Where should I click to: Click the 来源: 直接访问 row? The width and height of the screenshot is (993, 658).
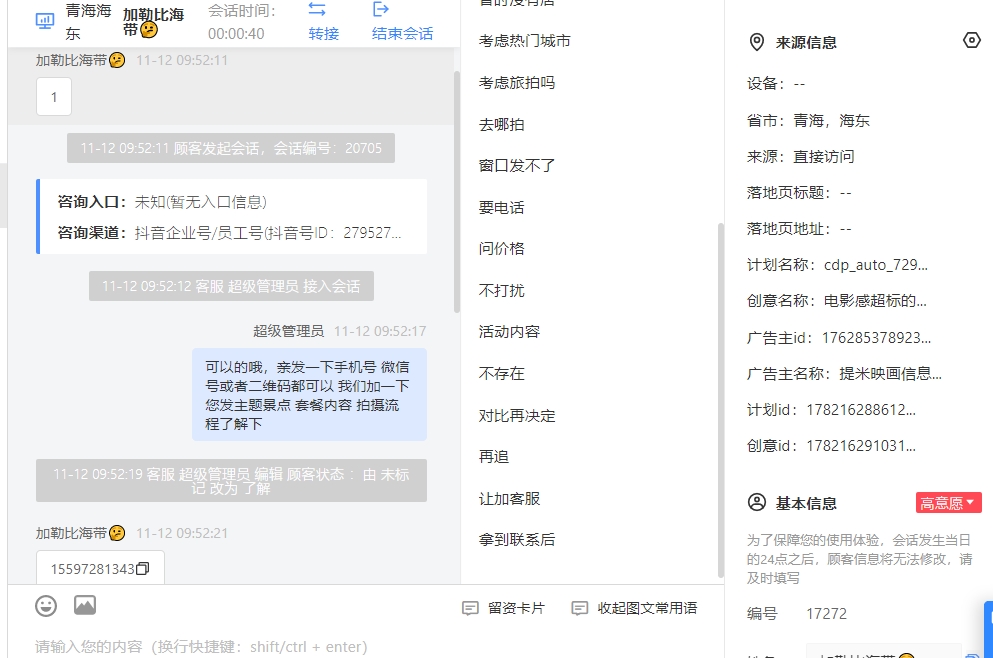pos(800,156)
